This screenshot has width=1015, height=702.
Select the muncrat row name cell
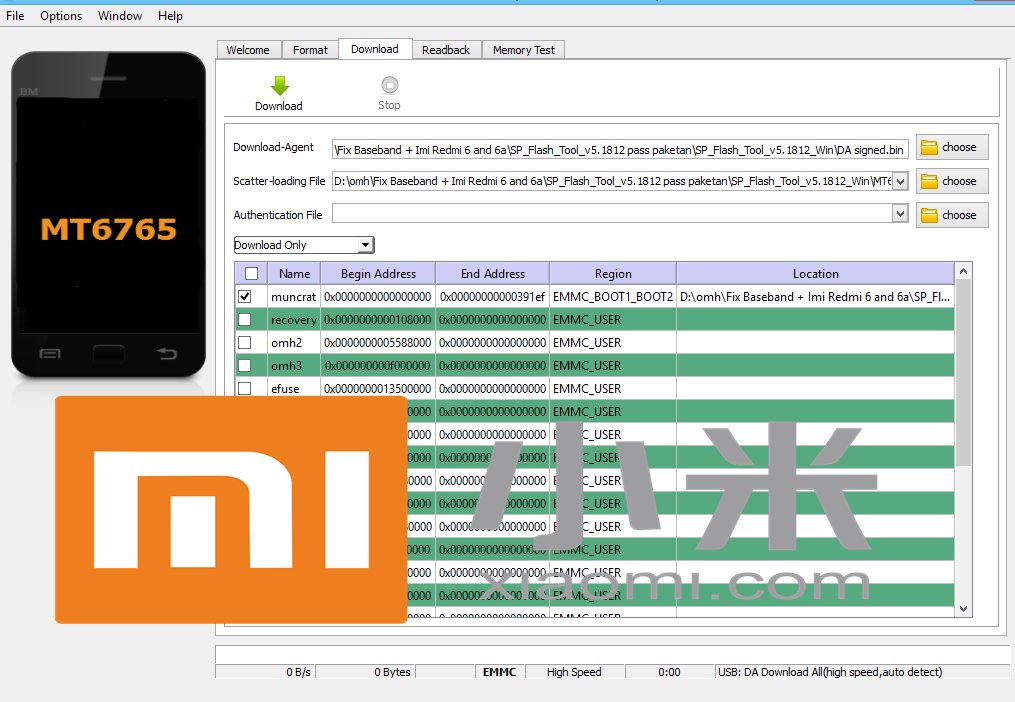tap(294, 297)
